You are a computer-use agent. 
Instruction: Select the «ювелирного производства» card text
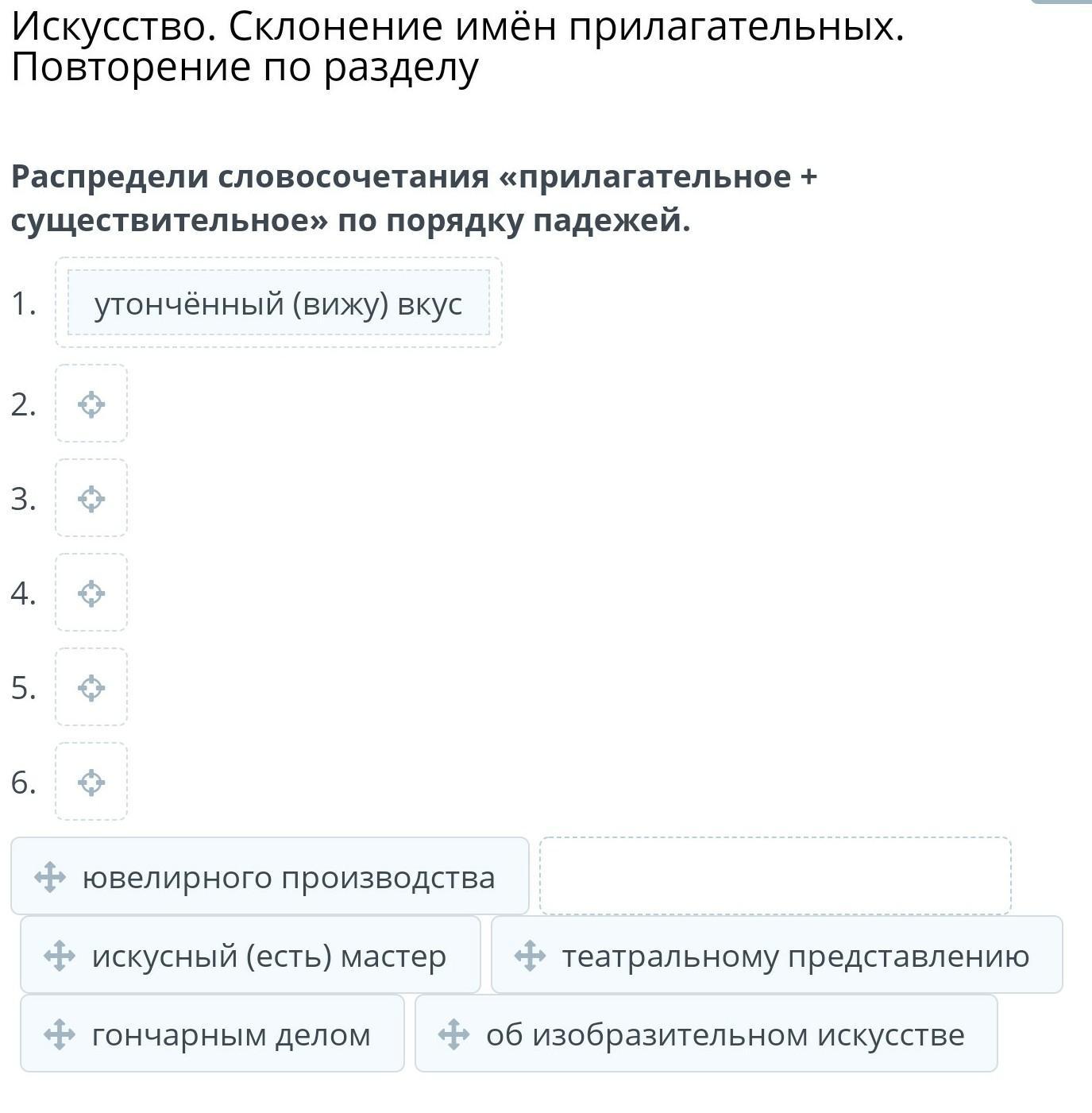pyautogui.click(x=289, y=877)
